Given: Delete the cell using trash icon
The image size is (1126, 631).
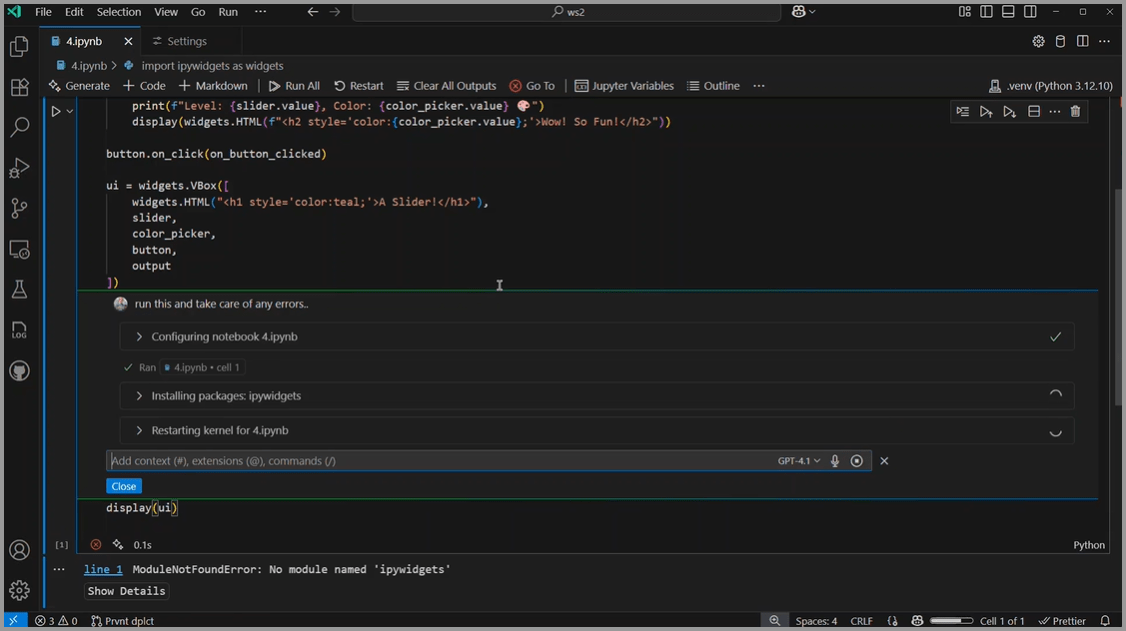Looking at the screenshot, I should [x=1075, y=112].
